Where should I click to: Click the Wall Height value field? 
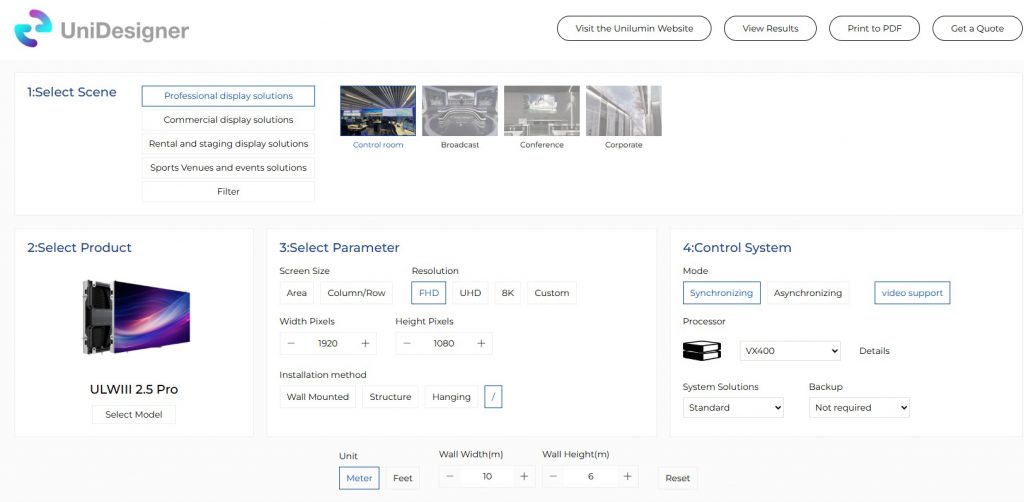pos(590,477)
